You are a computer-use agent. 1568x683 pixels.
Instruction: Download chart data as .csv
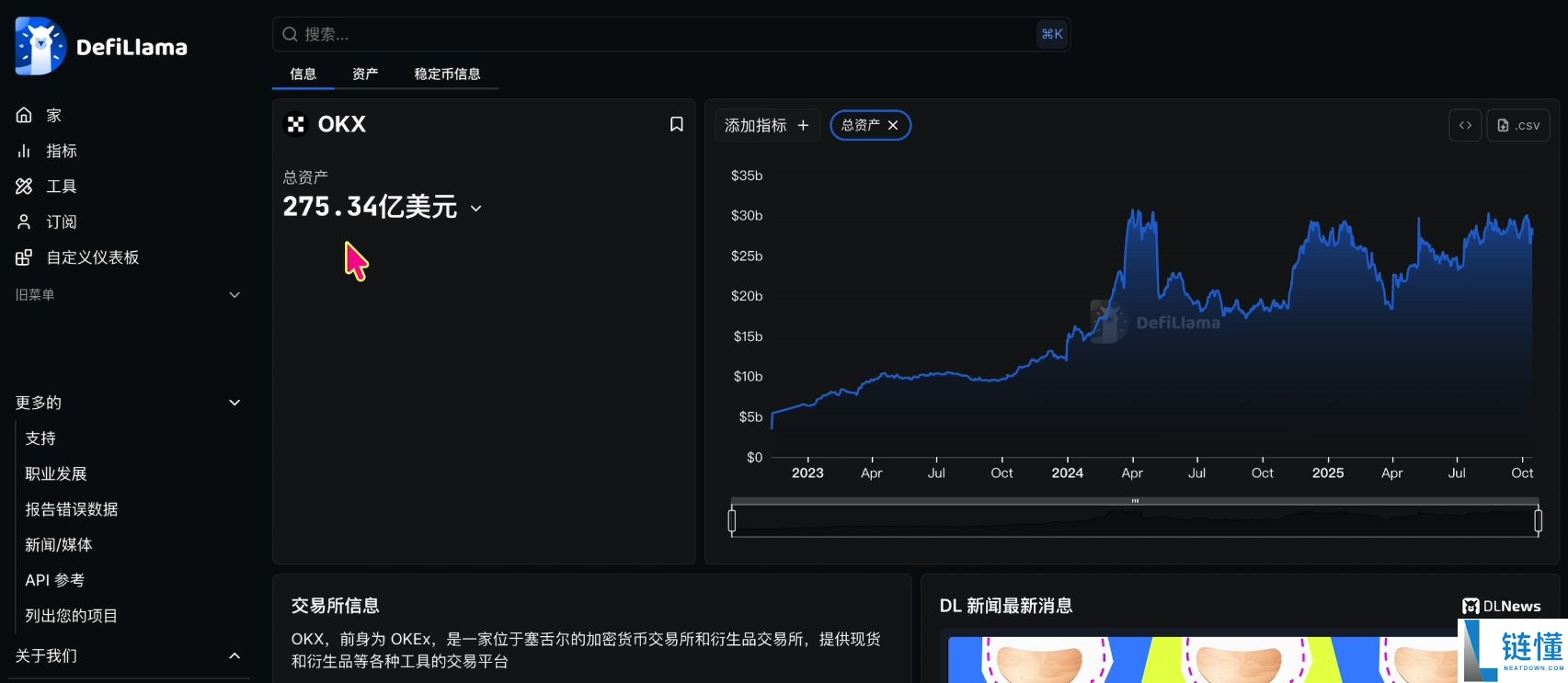1518,125
